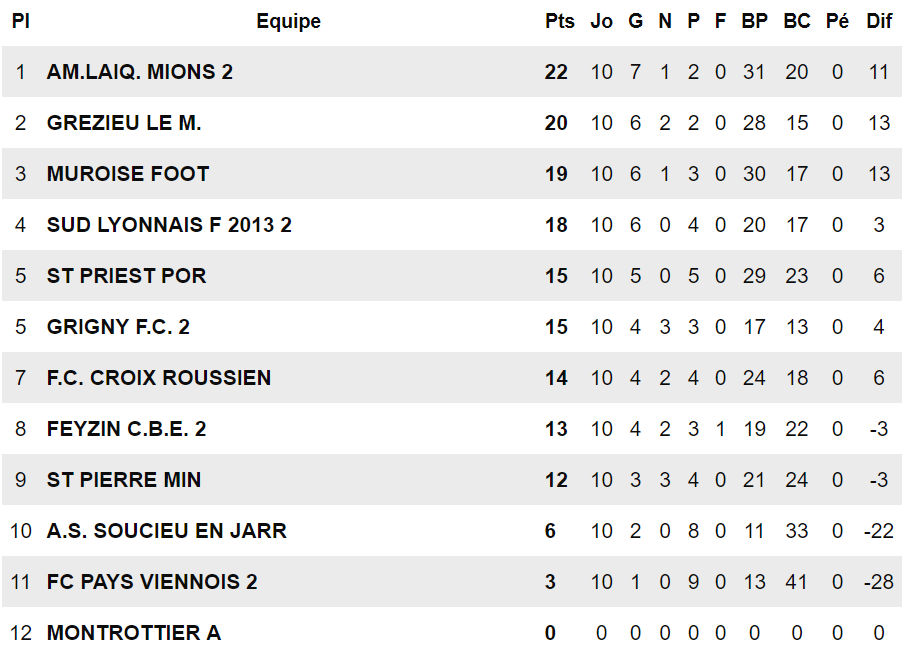
Task: Click A.S. SOUCIEU EN JARR
Action: 166,531
